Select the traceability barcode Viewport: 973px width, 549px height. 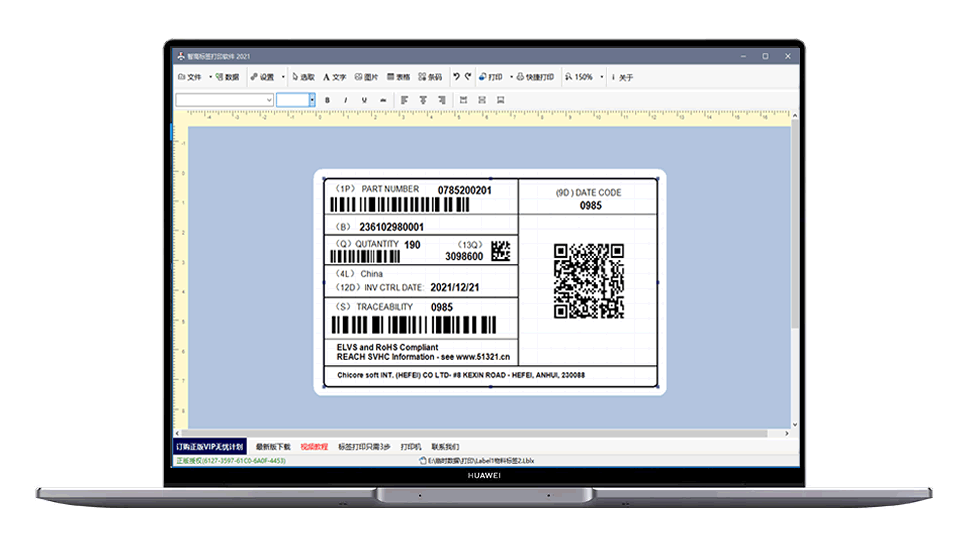click(x=414, y=325)
